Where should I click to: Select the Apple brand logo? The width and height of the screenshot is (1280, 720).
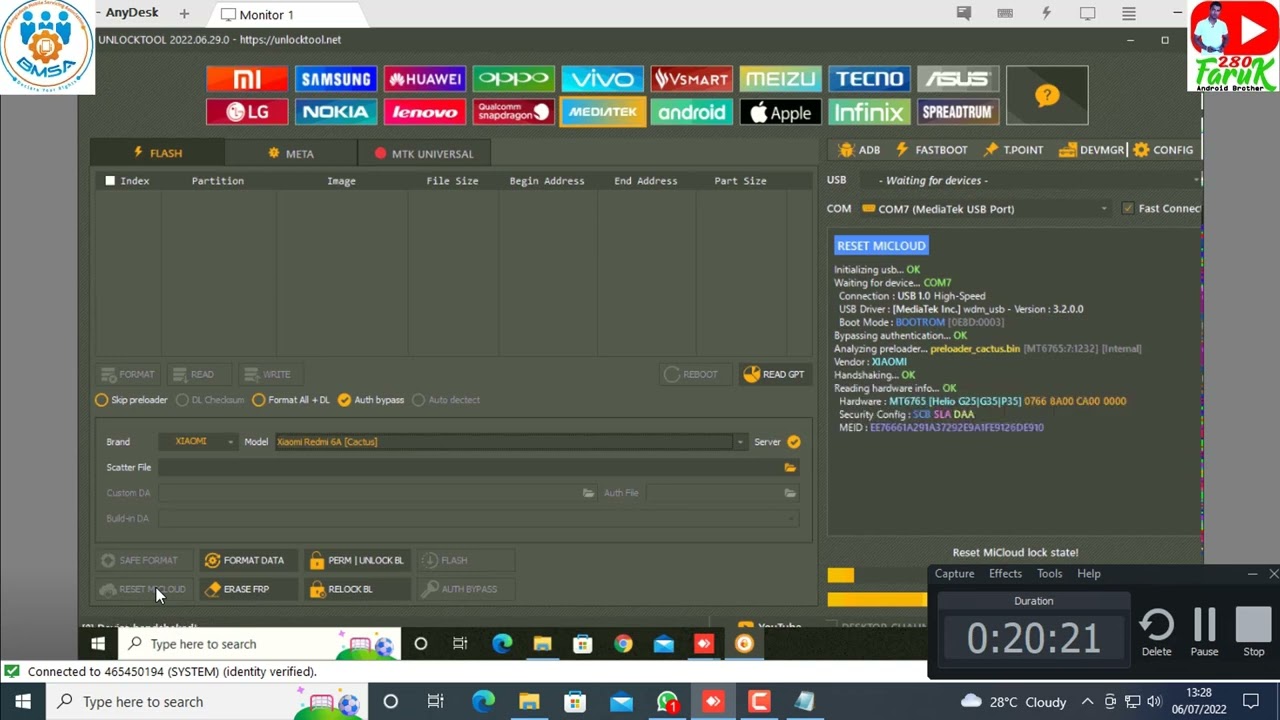click(780, 112)
